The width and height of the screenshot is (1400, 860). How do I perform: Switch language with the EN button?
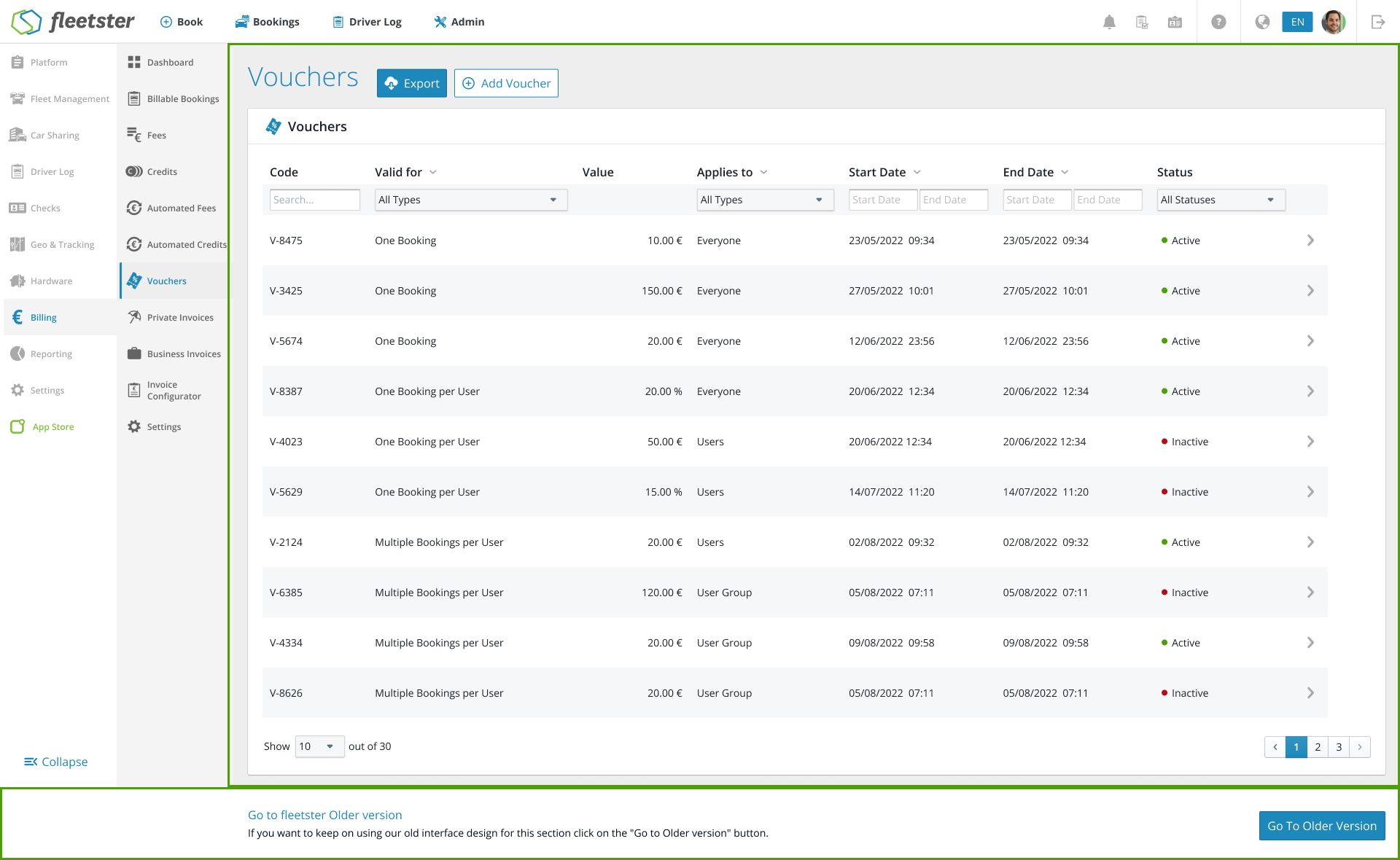1297,22
